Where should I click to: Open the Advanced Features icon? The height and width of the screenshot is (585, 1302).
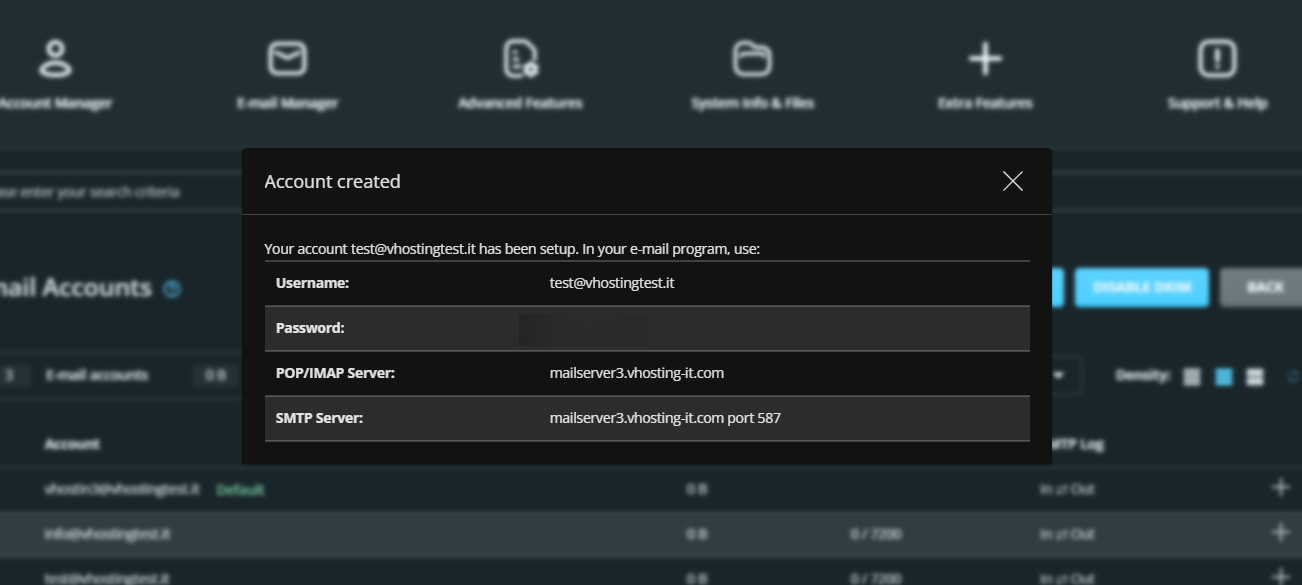[520, 59]
